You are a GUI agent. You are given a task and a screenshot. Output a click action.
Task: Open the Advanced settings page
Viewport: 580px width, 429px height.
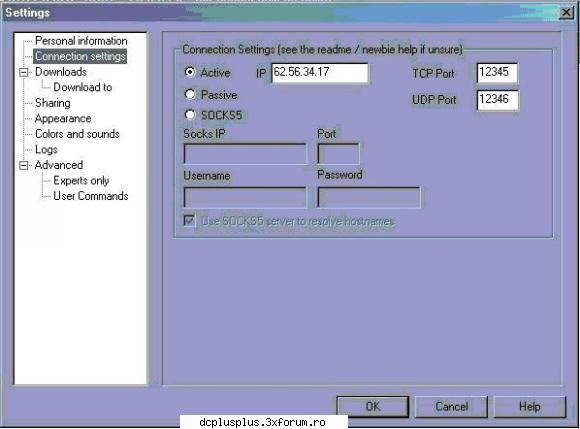click(59, 165)
